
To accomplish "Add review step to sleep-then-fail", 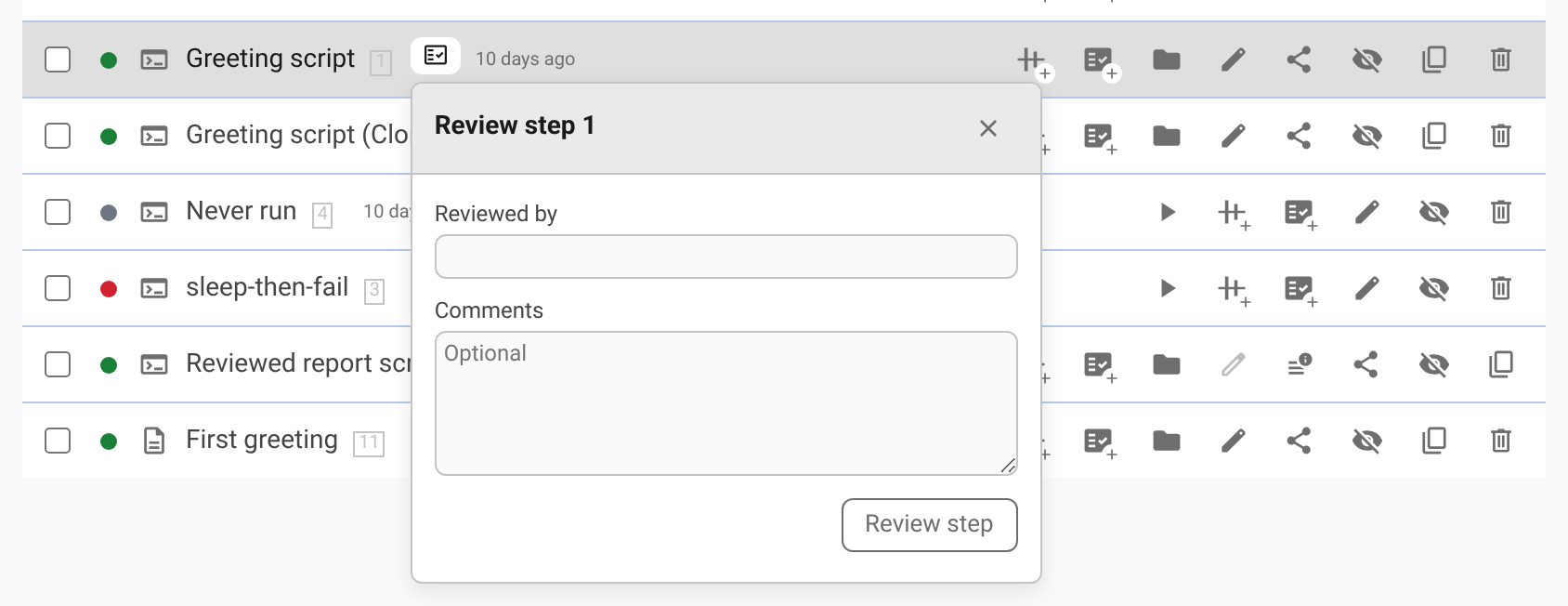I will [x=1301, y=290].
